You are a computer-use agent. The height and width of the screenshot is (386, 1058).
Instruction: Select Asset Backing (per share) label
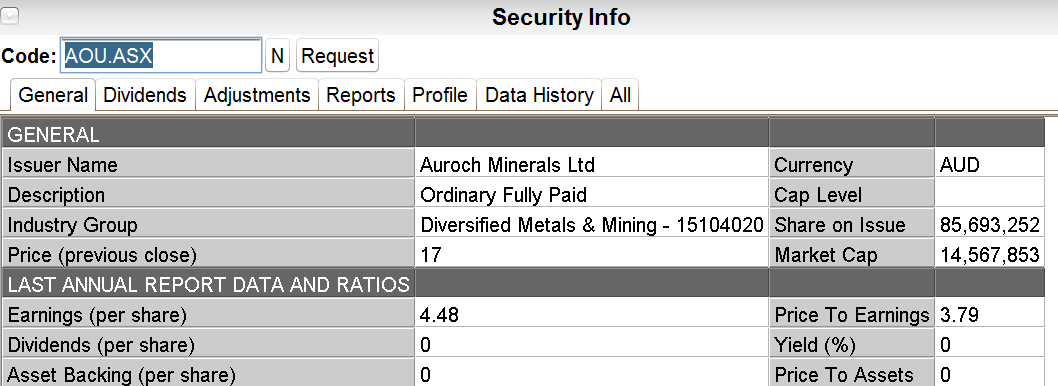click(208, 374)
